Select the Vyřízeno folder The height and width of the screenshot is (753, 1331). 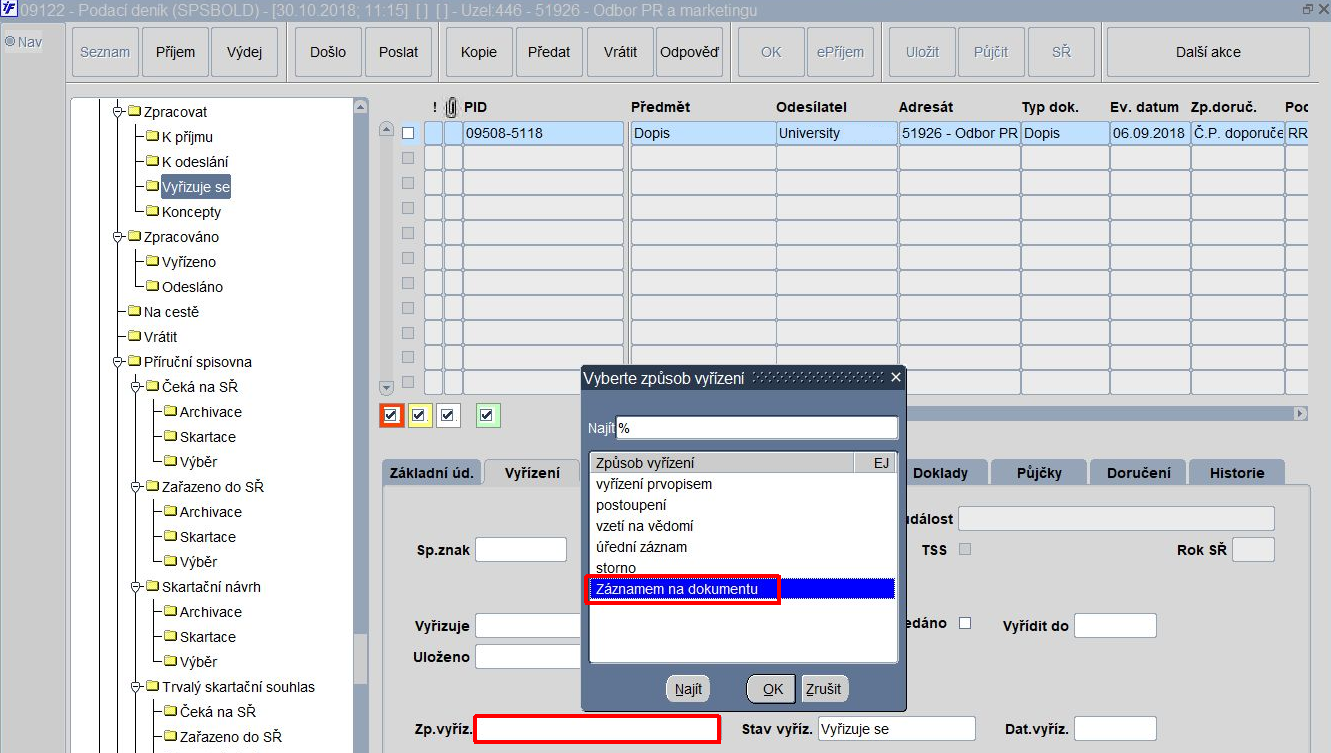(x=188, y=262)
